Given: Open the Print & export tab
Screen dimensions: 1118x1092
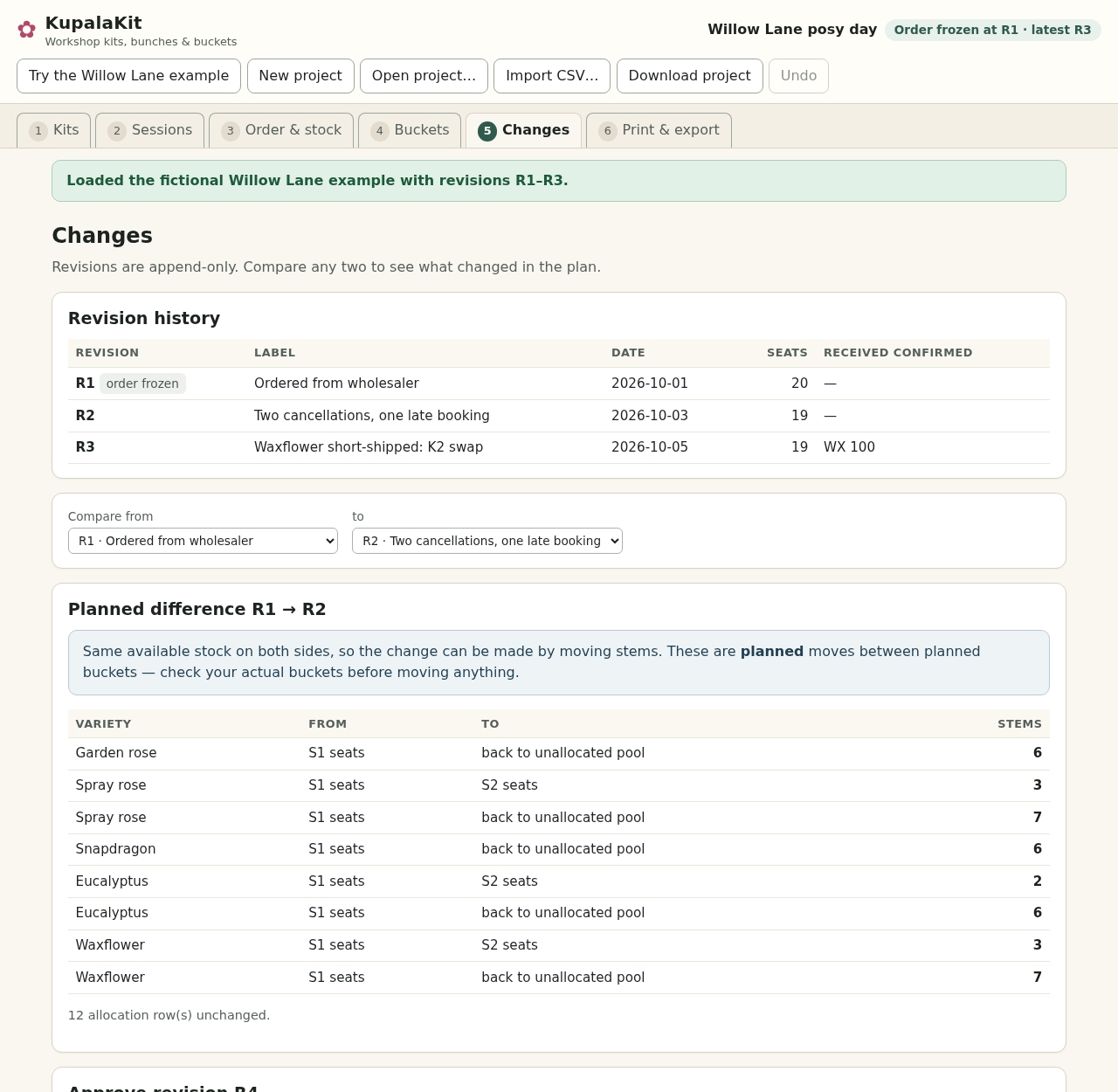Looking at the screenshot, I should point(659,130).
